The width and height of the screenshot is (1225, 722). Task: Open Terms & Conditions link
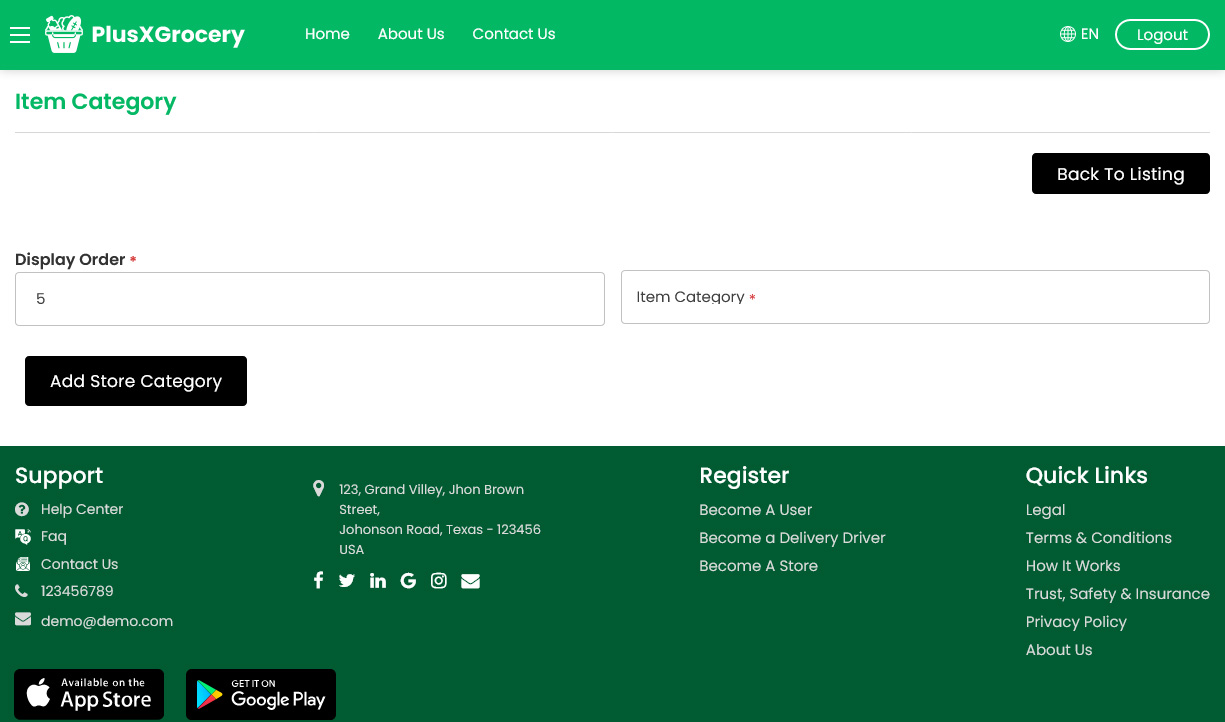[1099, 538]
